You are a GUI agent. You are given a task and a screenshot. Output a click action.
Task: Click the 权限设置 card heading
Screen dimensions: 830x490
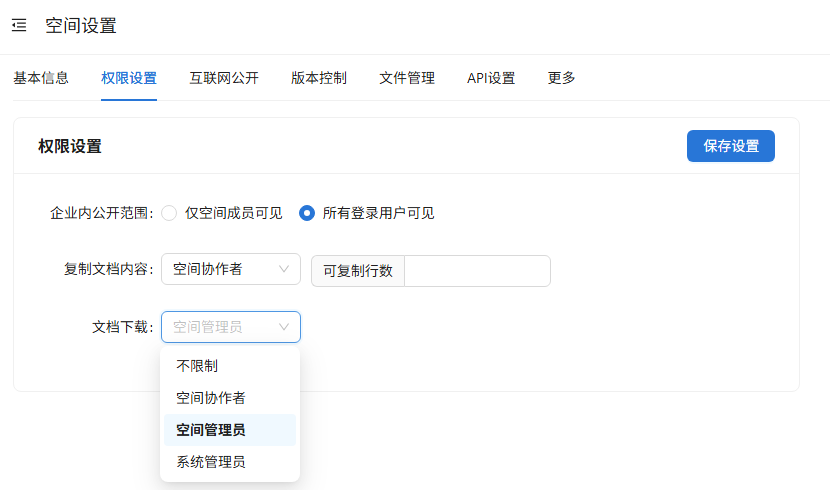[x=69, y=146]
